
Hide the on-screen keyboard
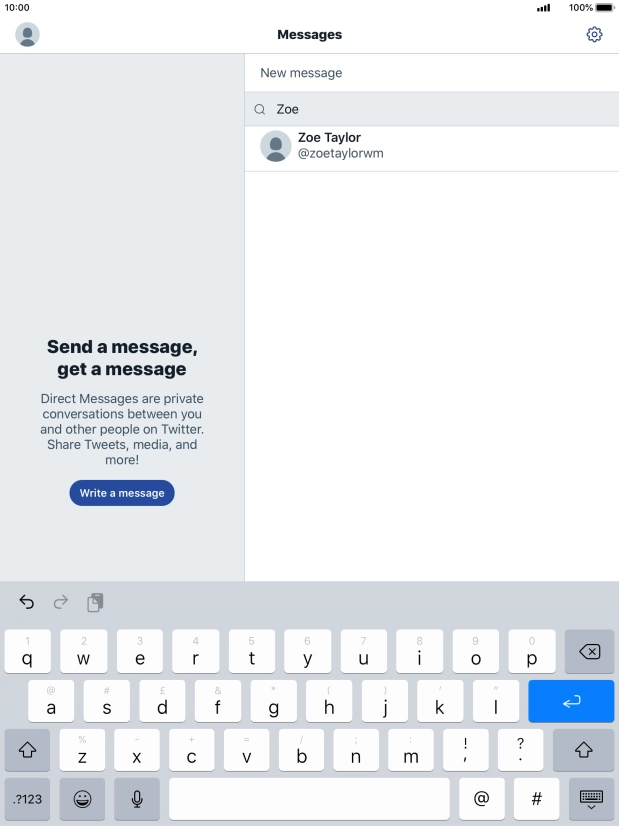tap(591, 799)
